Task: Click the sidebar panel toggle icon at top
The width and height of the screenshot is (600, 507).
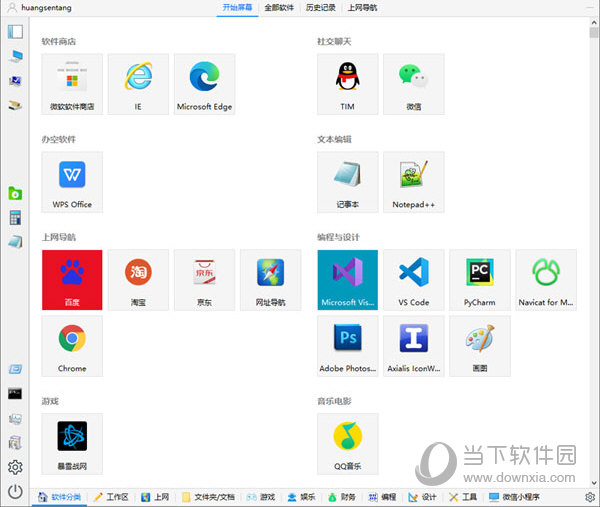Action: [x=15, y=31]
